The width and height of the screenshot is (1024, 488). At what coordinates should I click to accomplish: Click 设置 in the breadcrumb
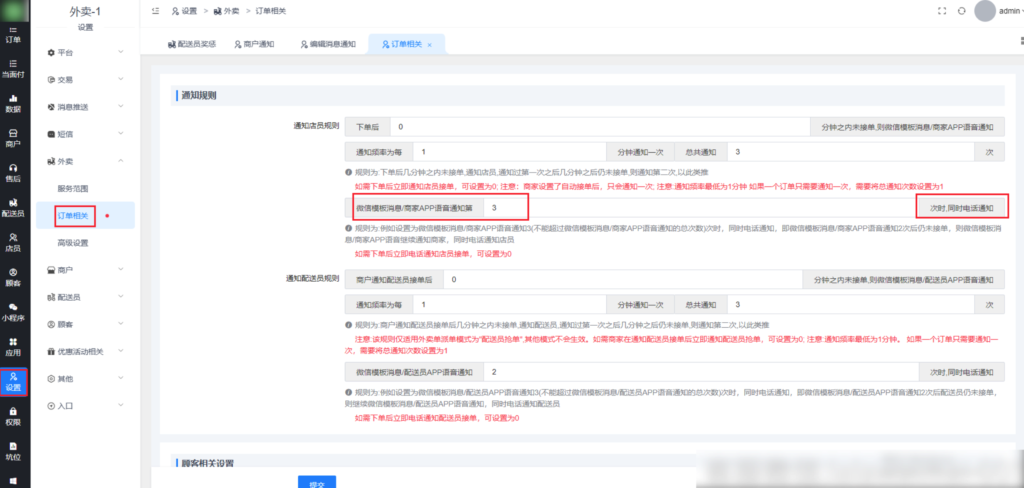click(x=184, y=11)
